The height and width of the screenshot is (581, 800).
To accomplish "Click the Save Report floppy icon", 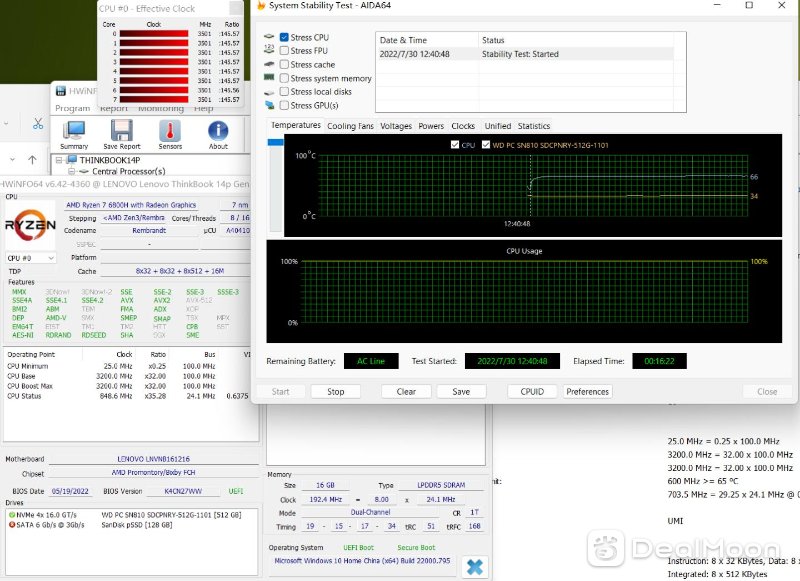I will pos(121,131).
